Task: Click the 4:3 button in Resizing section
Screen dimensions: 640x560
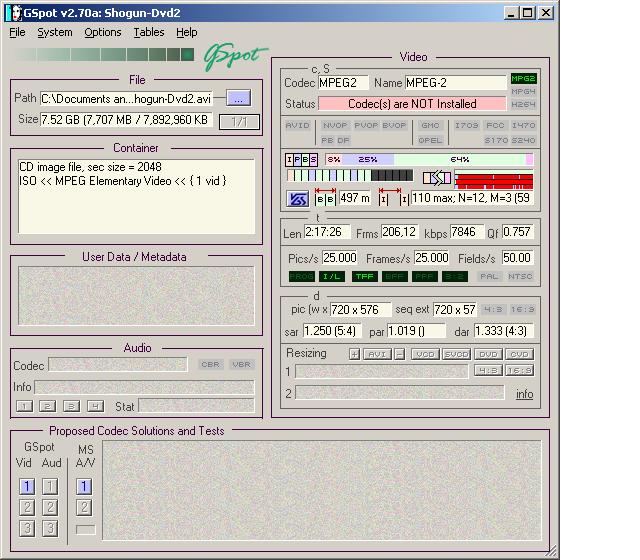Action: tap(488, 371)
